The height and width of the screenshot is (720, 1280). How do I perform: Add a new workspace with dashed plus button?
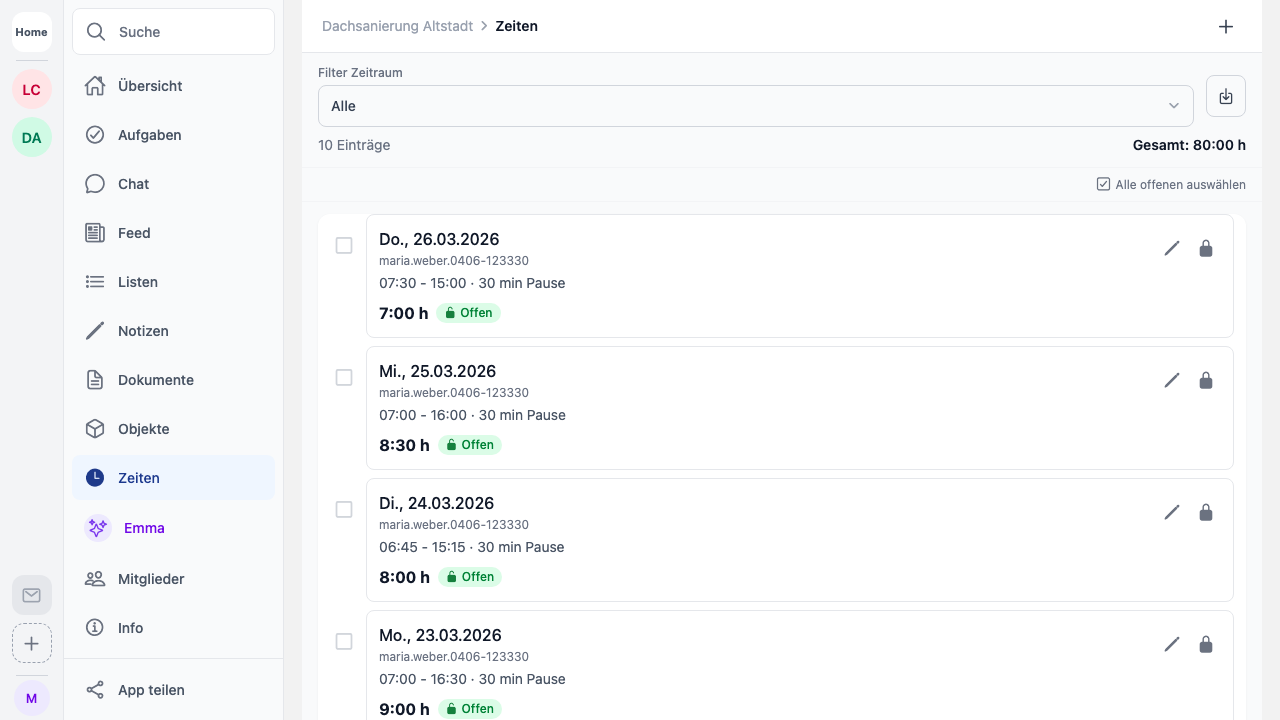[32, 643]
